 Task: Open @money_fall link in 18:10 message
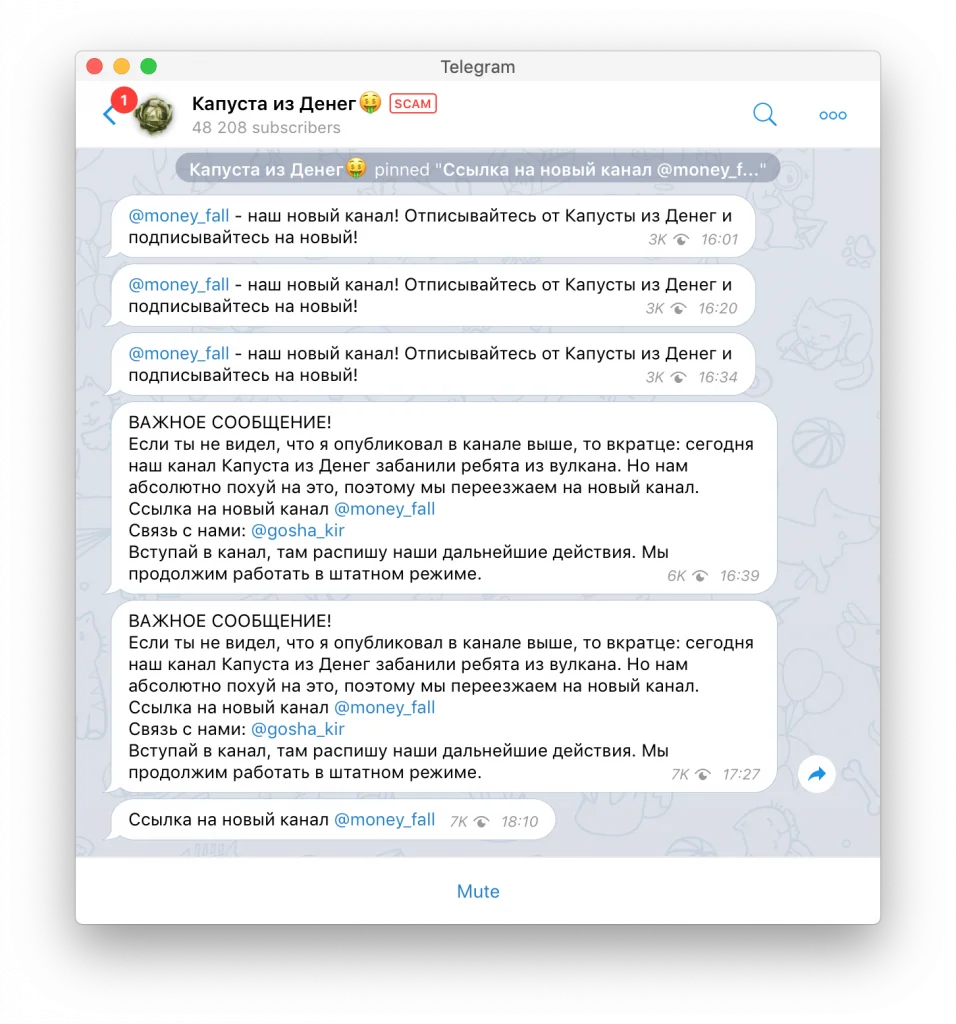[x=385, y=820]
